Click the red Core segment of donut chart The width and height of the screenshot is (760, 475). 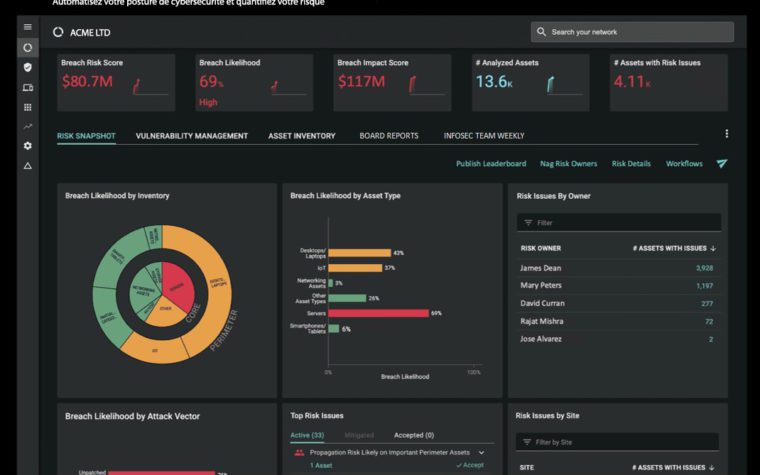point(177,286)
